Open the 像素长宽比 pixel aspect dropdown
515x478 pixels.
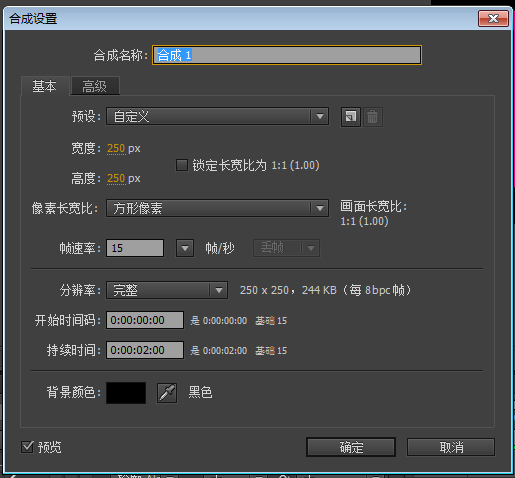click(217, 208)
